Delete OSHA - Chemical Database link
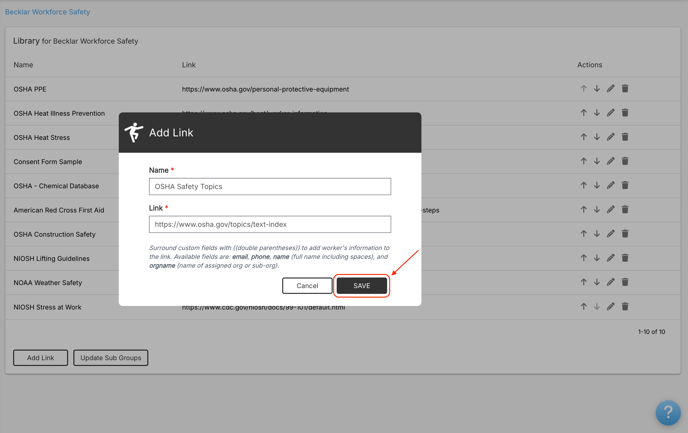Screen dimensions: 688x433 (625, 185)
